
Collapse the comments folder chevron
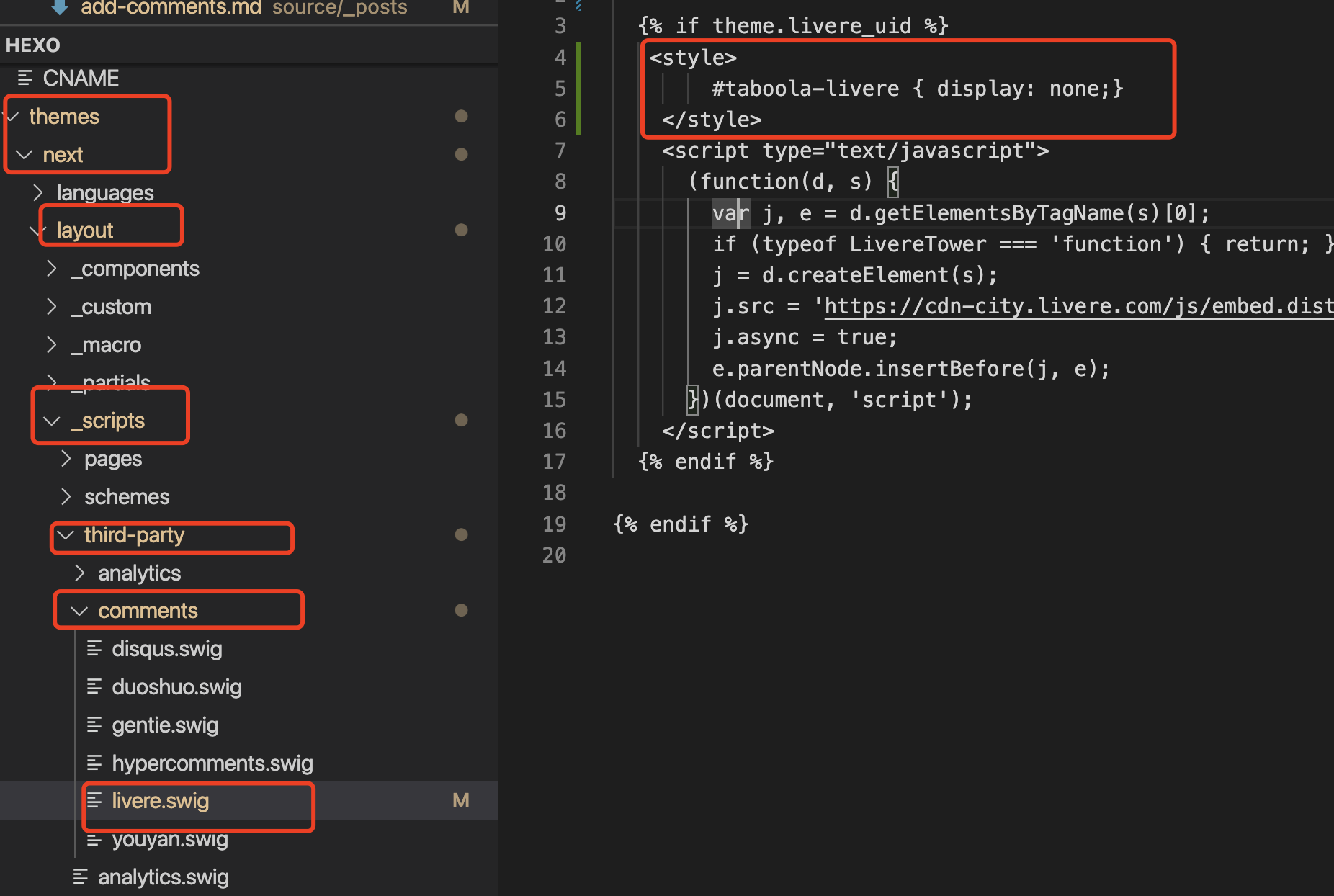point(79,611)
